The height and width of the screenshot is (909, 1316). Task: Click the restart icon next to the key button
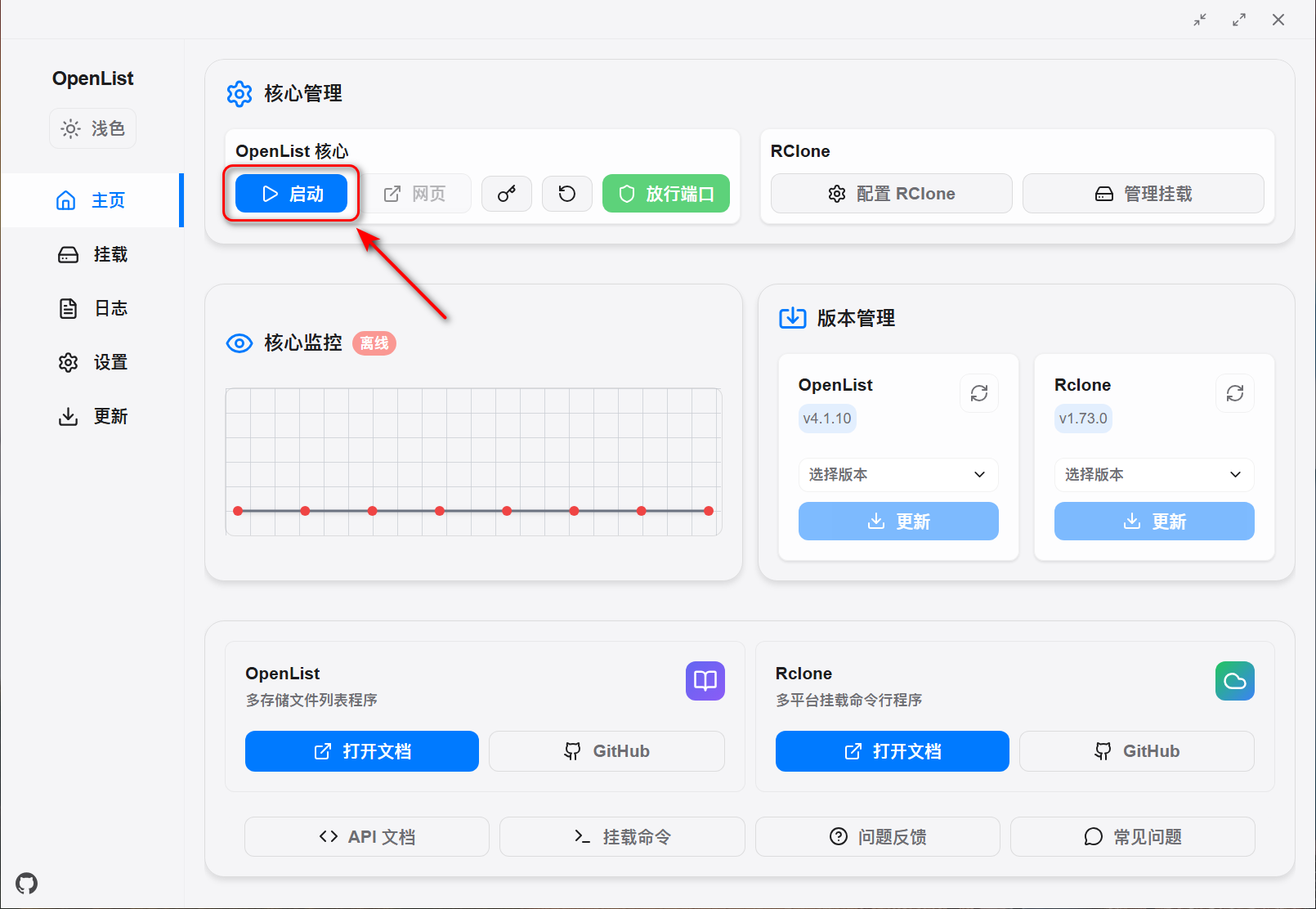pyautogui.click(x=567, y=194)
